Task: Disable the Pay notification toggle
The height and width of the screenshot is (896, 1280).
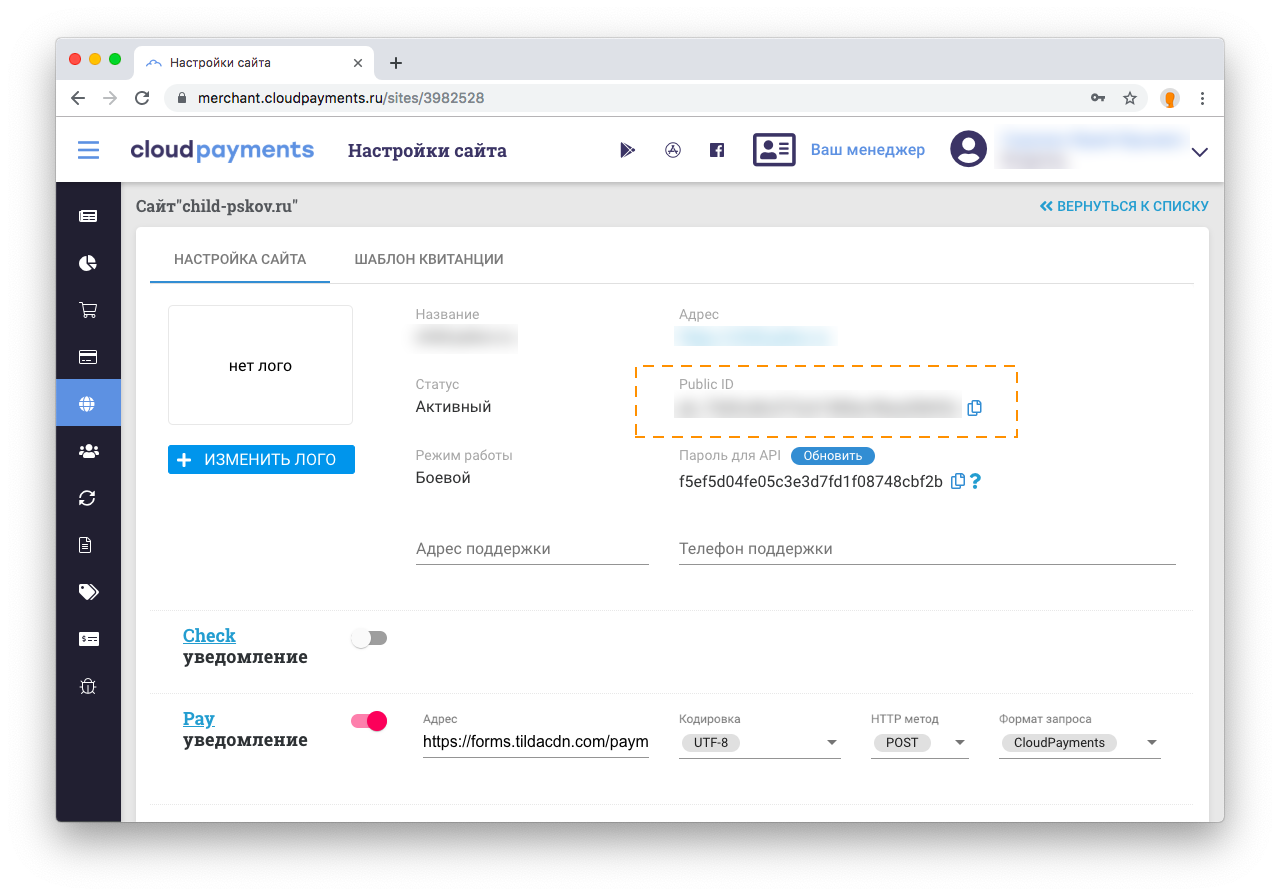Action: pos(369,721)
